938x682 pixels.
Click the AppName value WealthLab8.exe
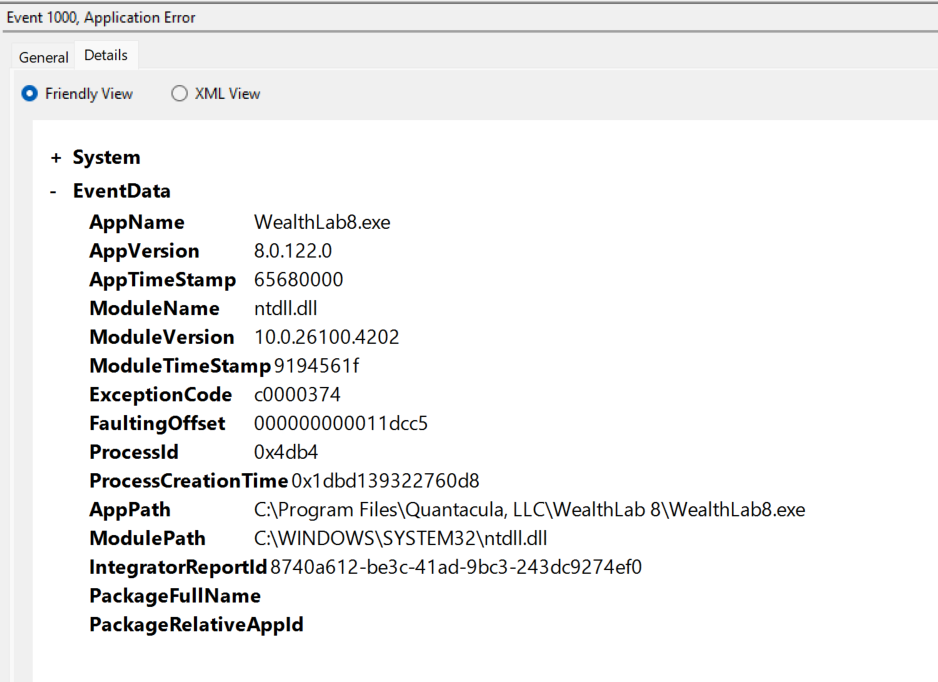coord(322,222)
